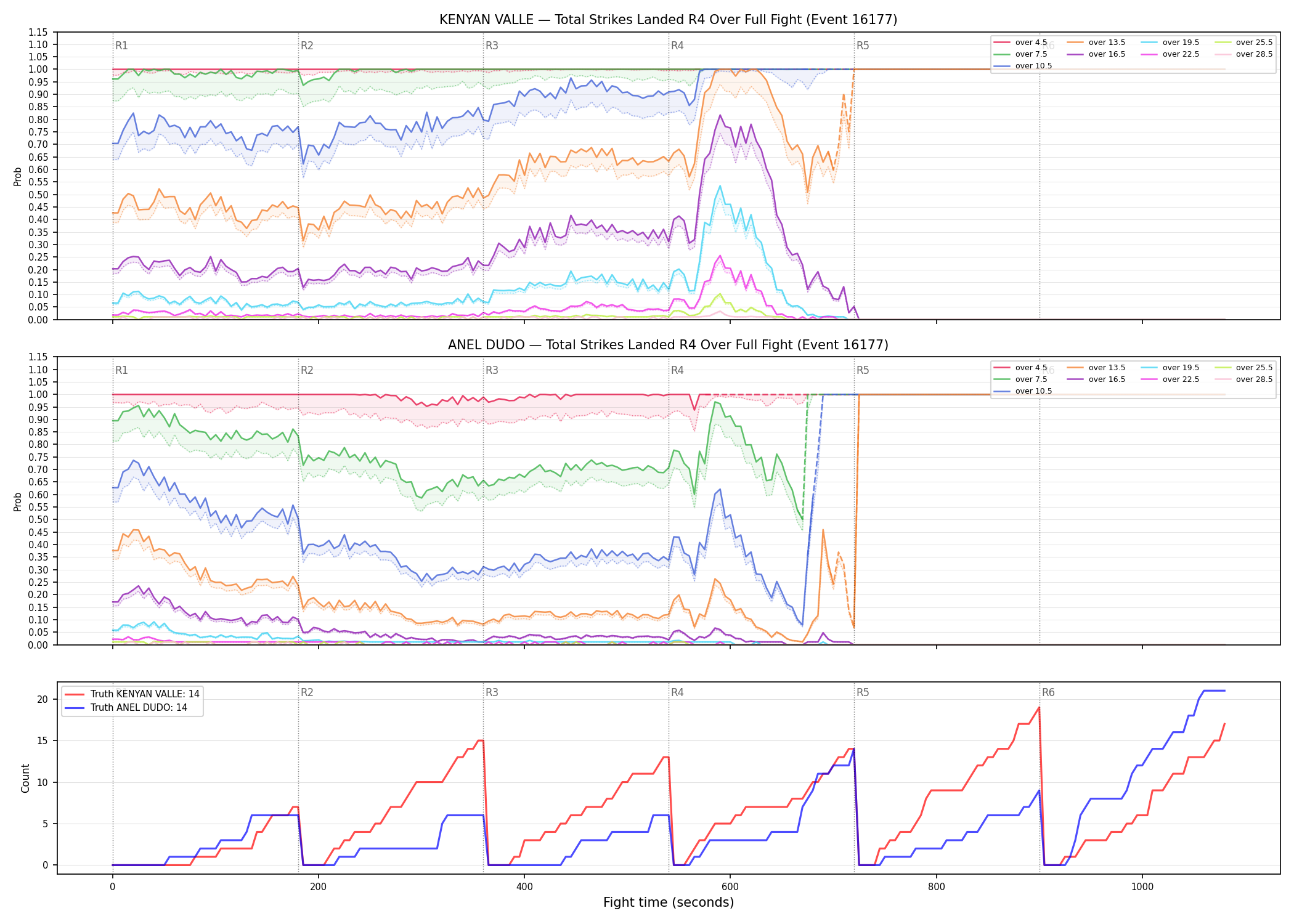Click the ANEL DUDO chart title
Viewport: 1294px width, 924px height.
point(668,345)
